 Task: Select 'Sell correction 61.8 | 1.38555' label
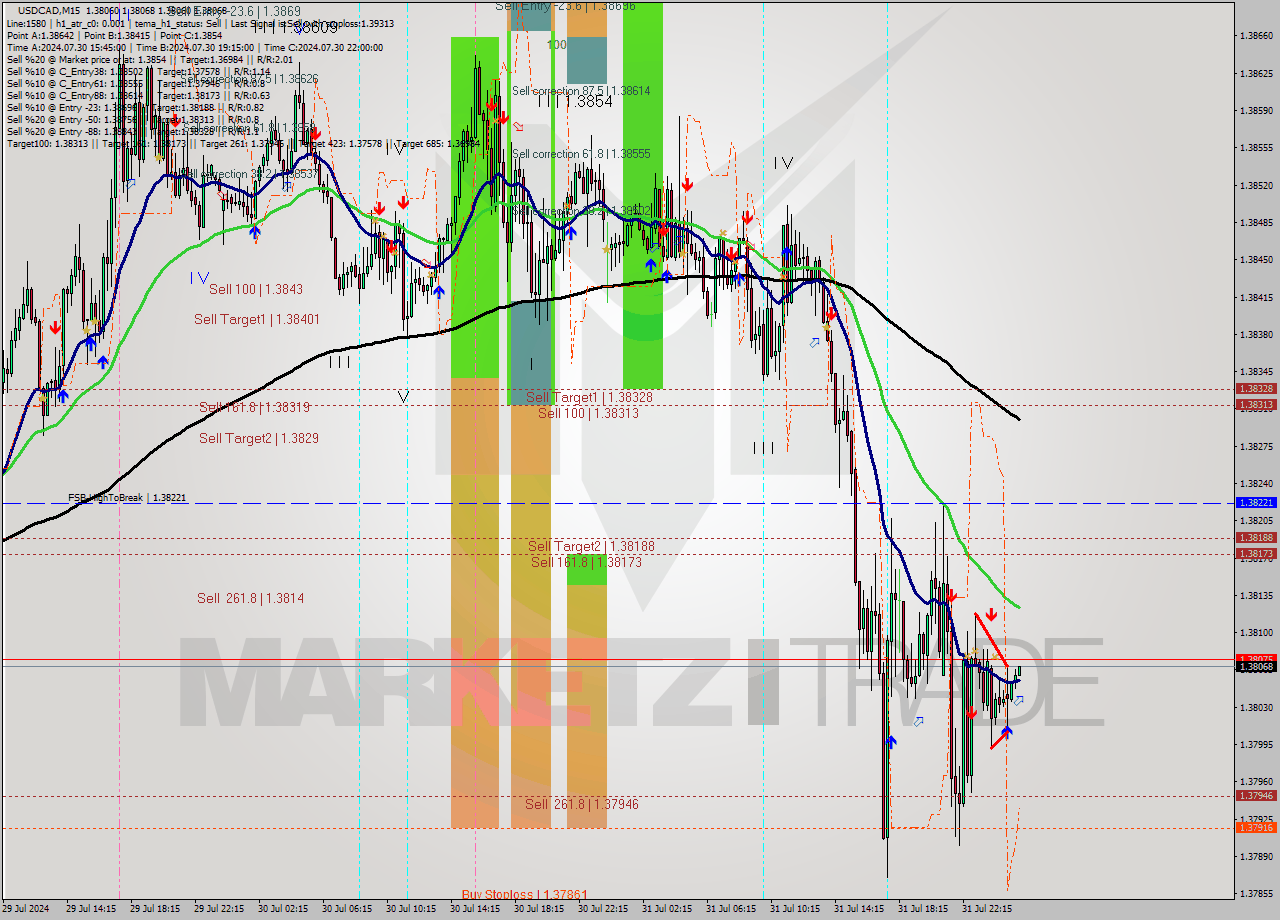581,154
